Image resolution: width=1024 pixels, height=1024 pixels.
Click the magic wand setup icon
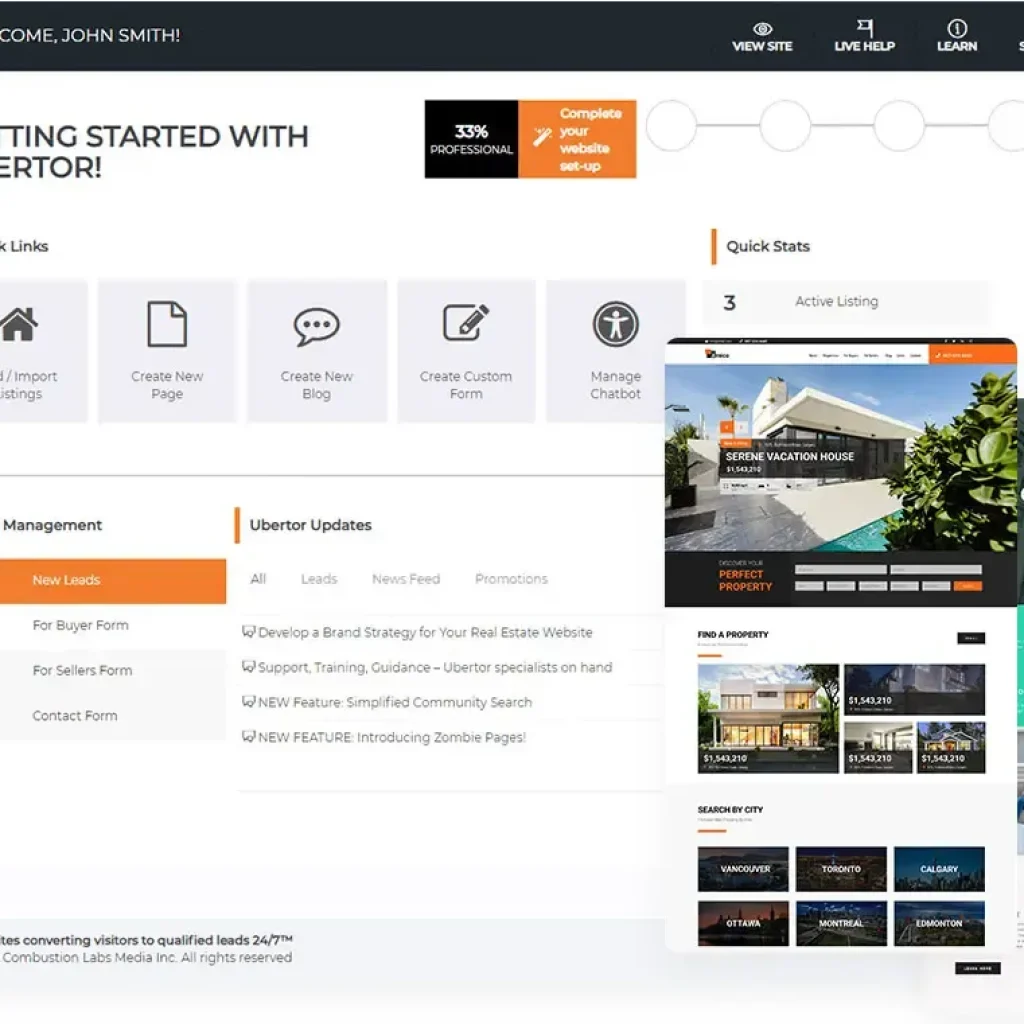(542, 138)
